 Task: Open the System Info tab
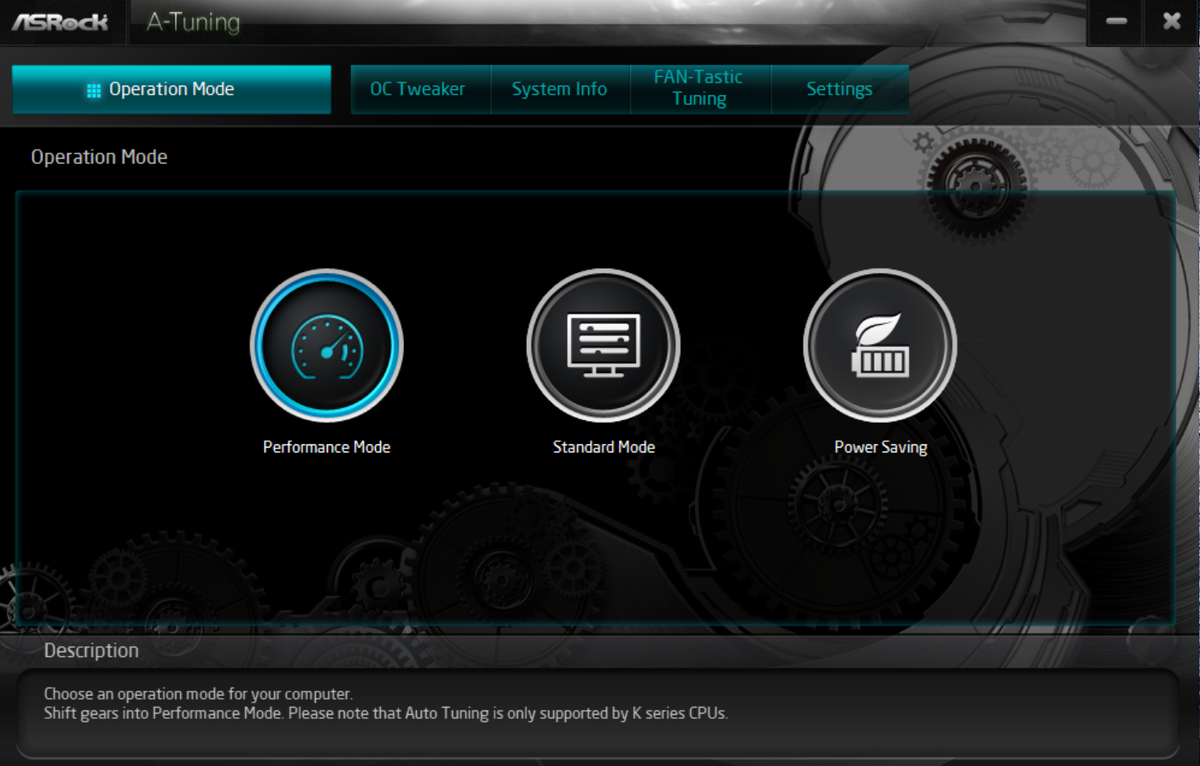[560, 89]
